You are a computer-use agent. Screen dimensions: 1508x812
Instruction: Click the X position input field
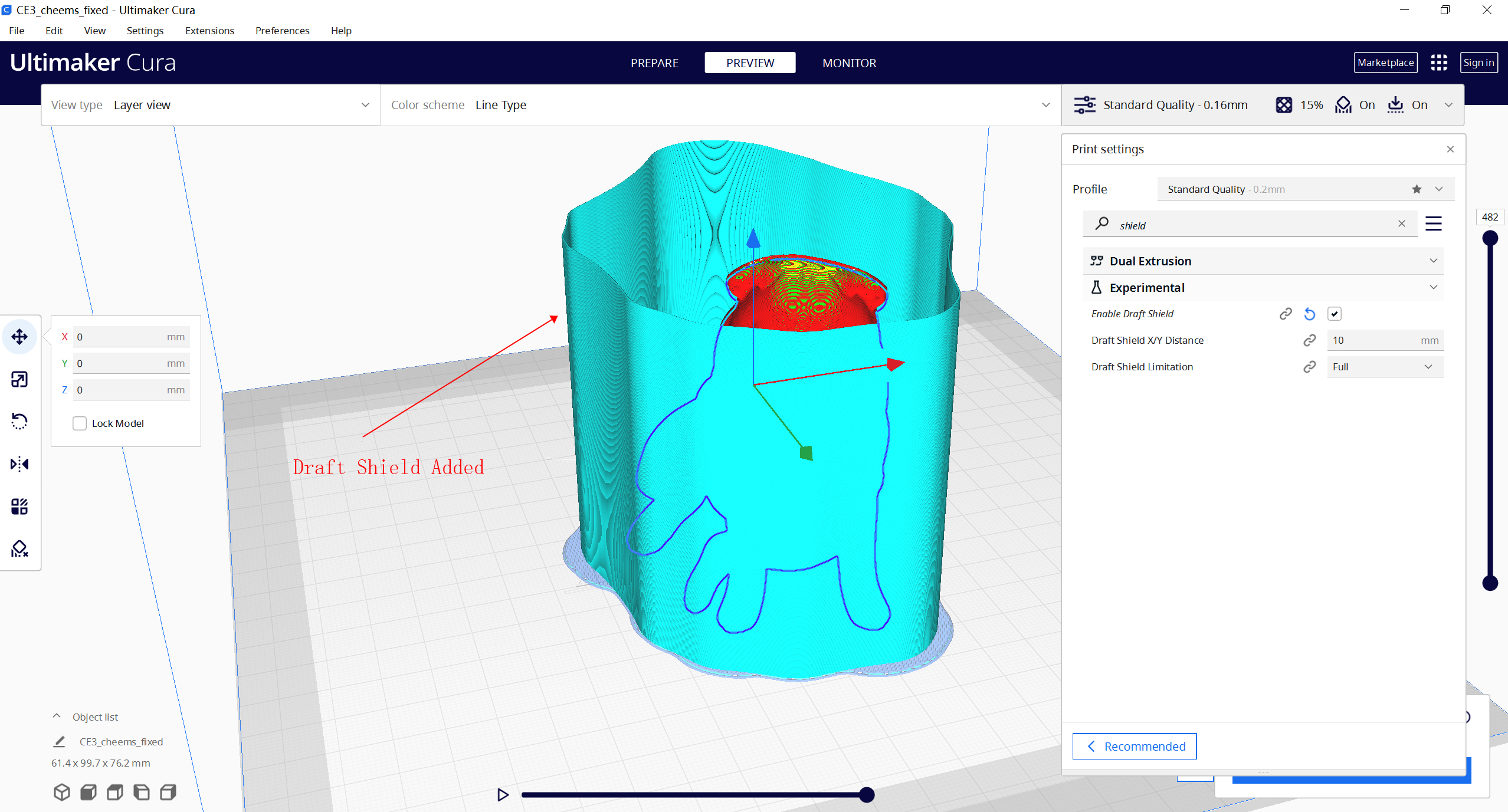pos(131,337)
